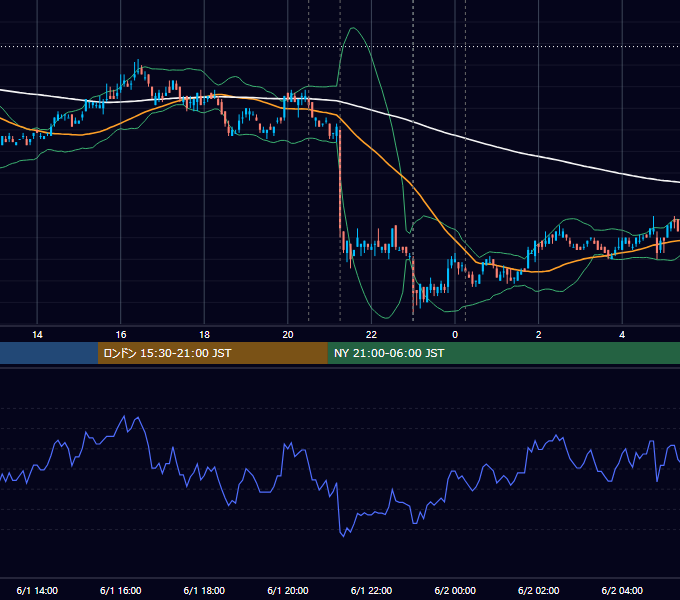Click hour label 2 on price chart axis
Image resolution: width=680 pixels, height=600 pixels.
pyautogui.click(x=539, y=335)
